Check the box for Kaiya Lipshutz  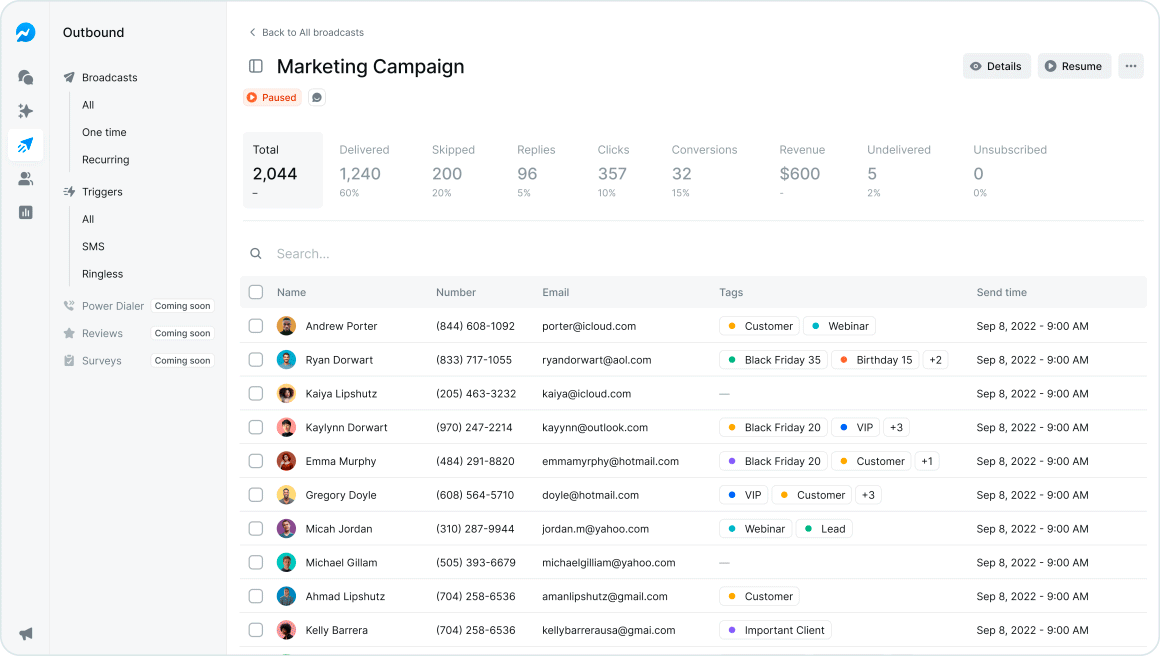[256, 393]
